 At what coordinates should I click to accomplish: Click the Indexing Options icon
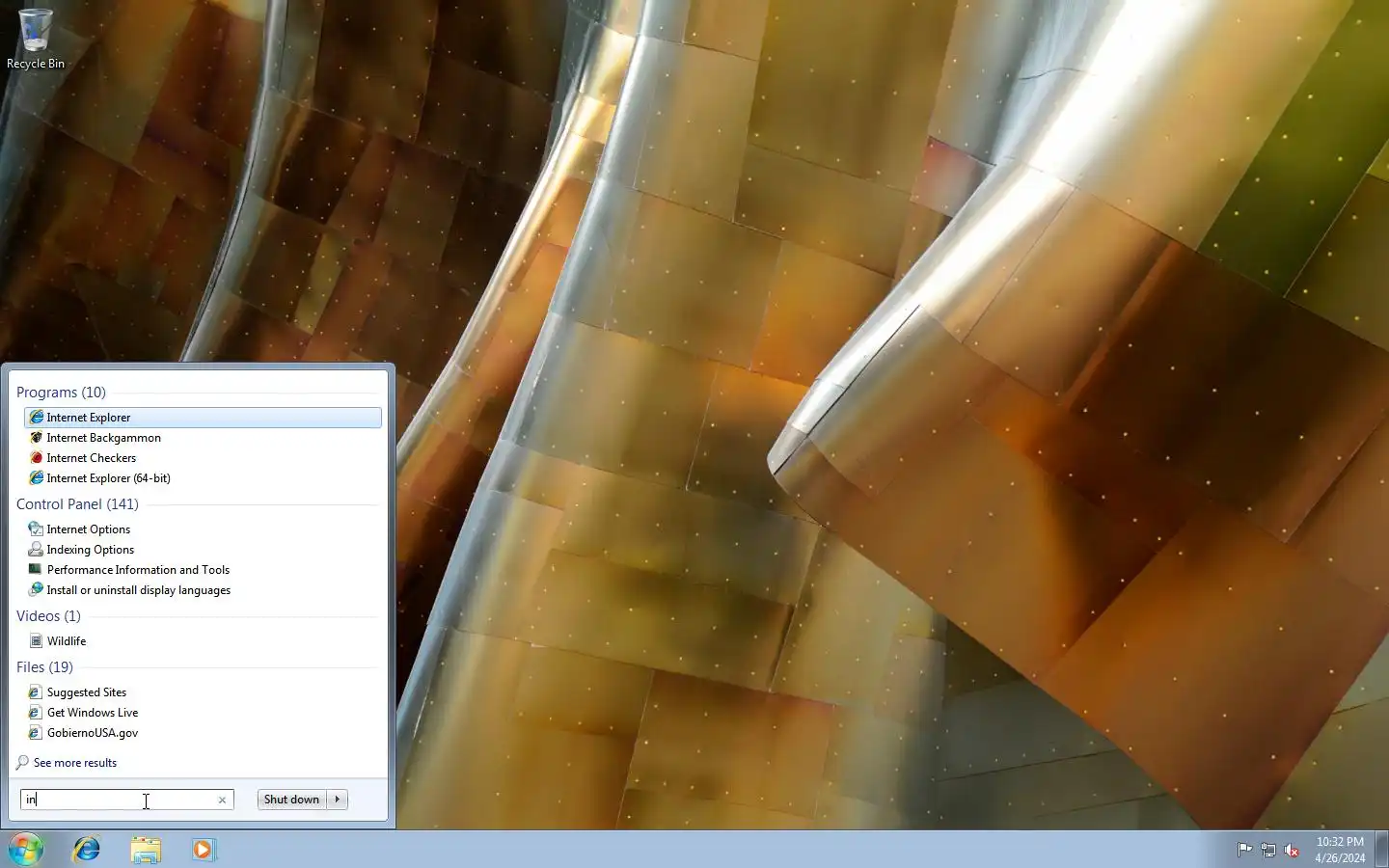pos(36,550)
